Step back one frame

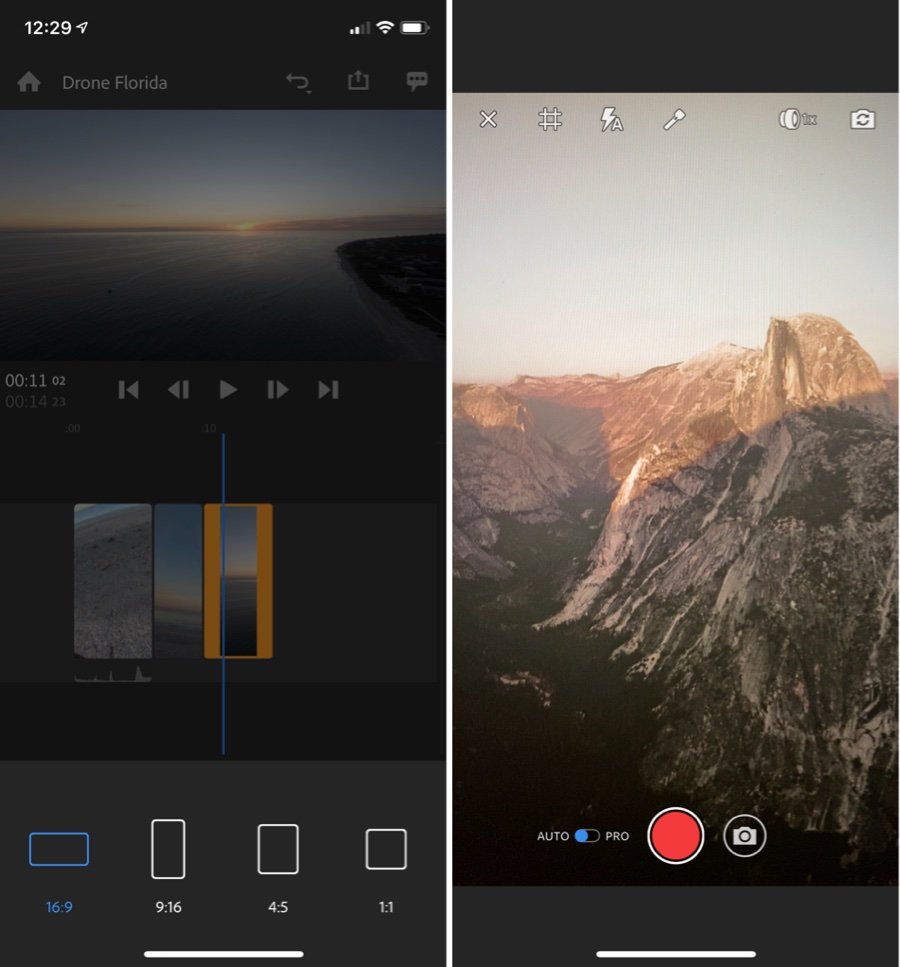pos(178,390)
